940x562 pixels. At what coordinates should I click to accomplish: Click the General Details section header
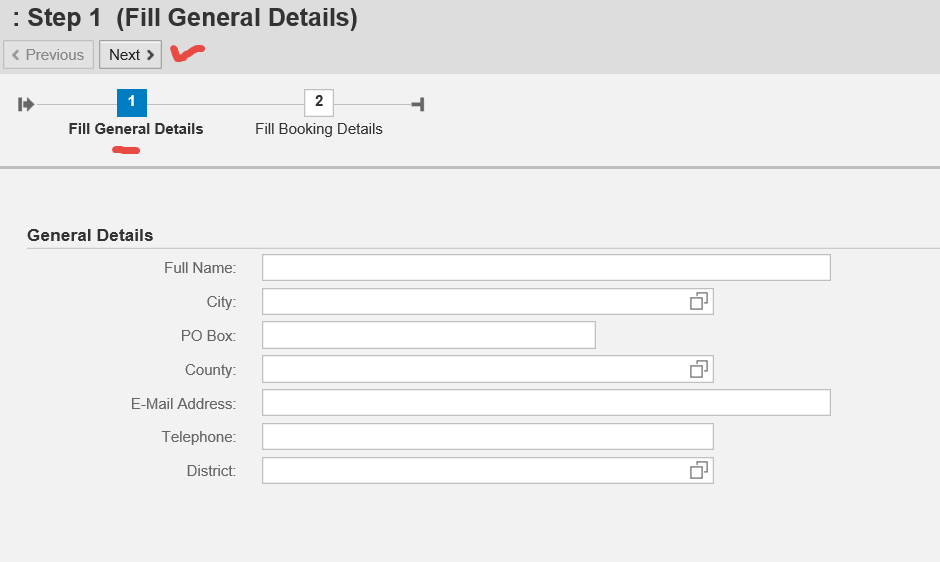(90, 235)
